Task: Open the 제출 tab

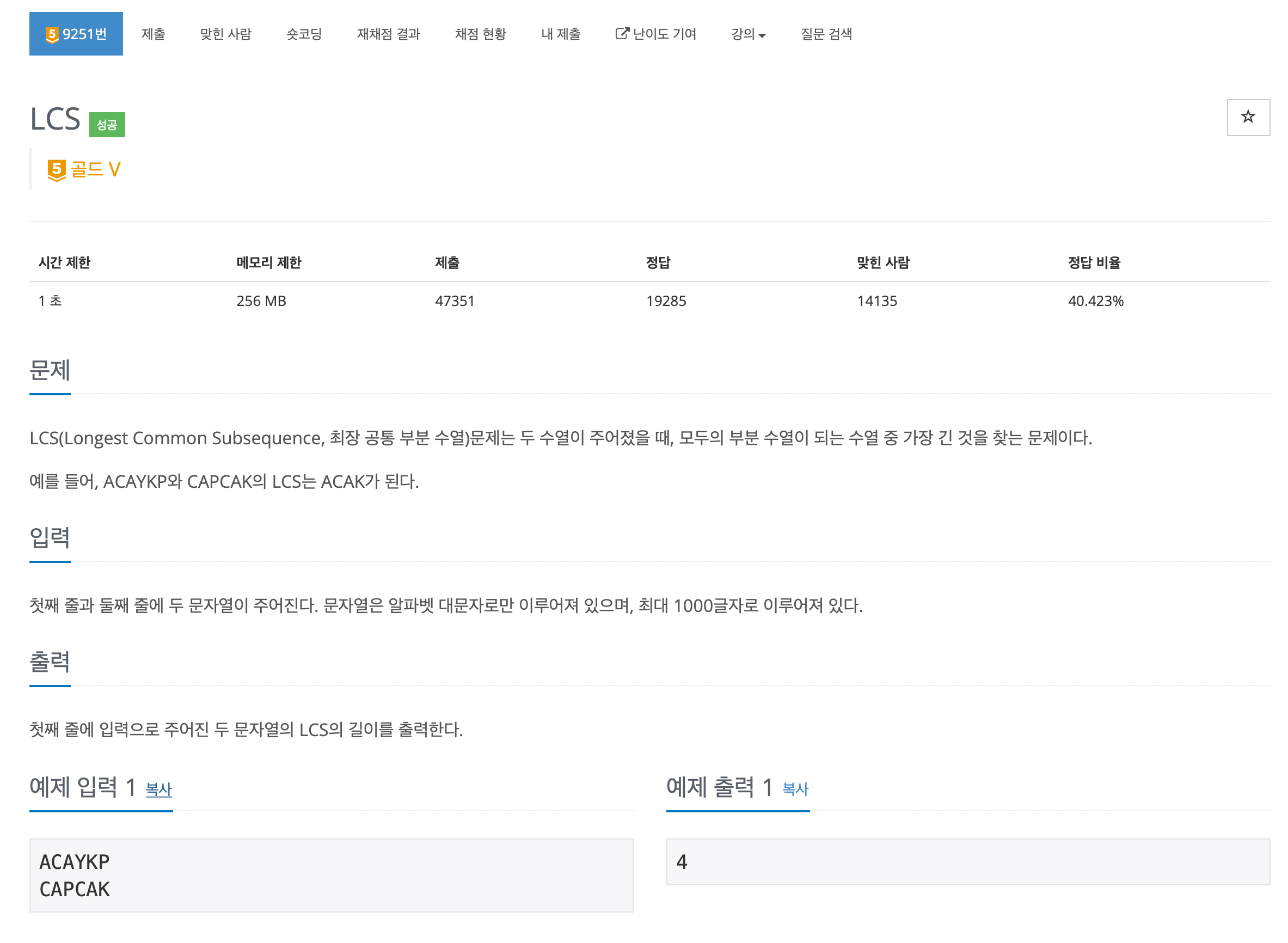Action: pos(153,34)
